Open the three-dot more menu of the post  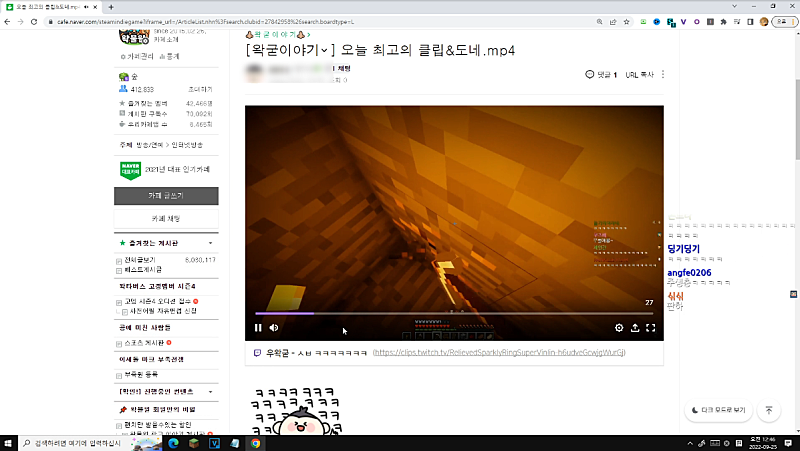click(663, 74)
